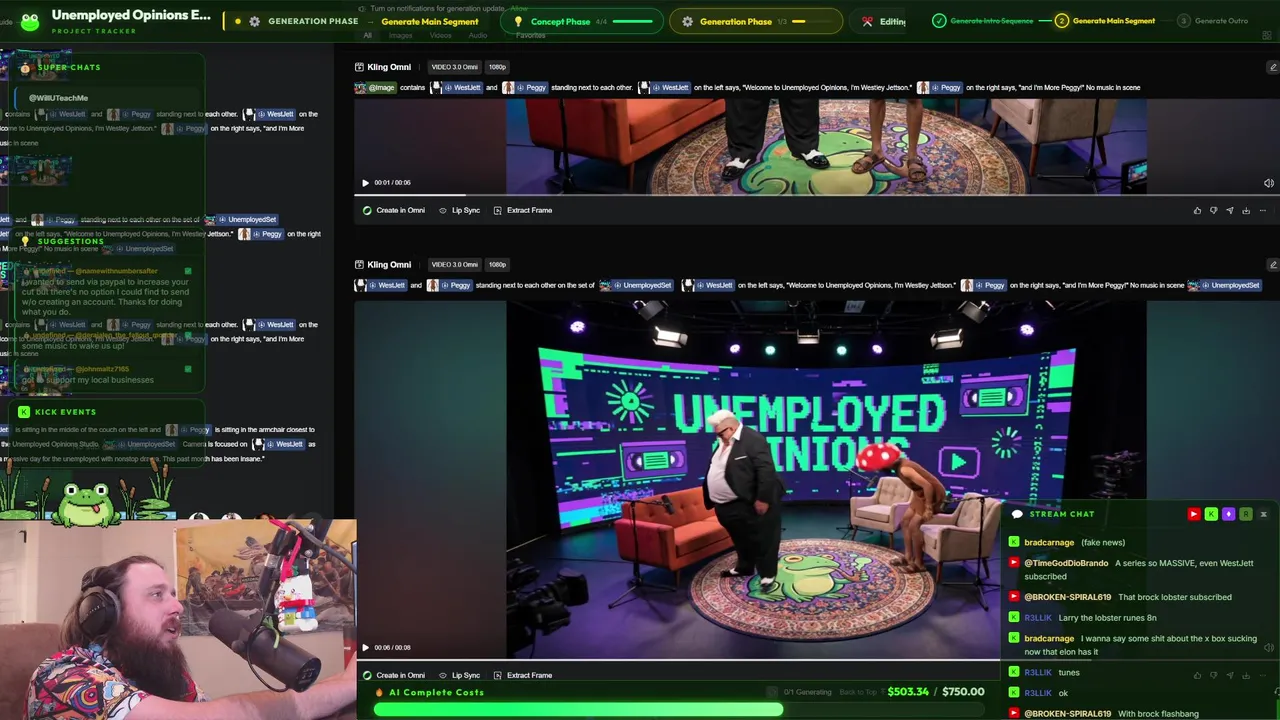The width and height of the screenshot is (1280, 720).
Task: Click the 1080p badge on the first clip
Action: (x=497, y=67)
